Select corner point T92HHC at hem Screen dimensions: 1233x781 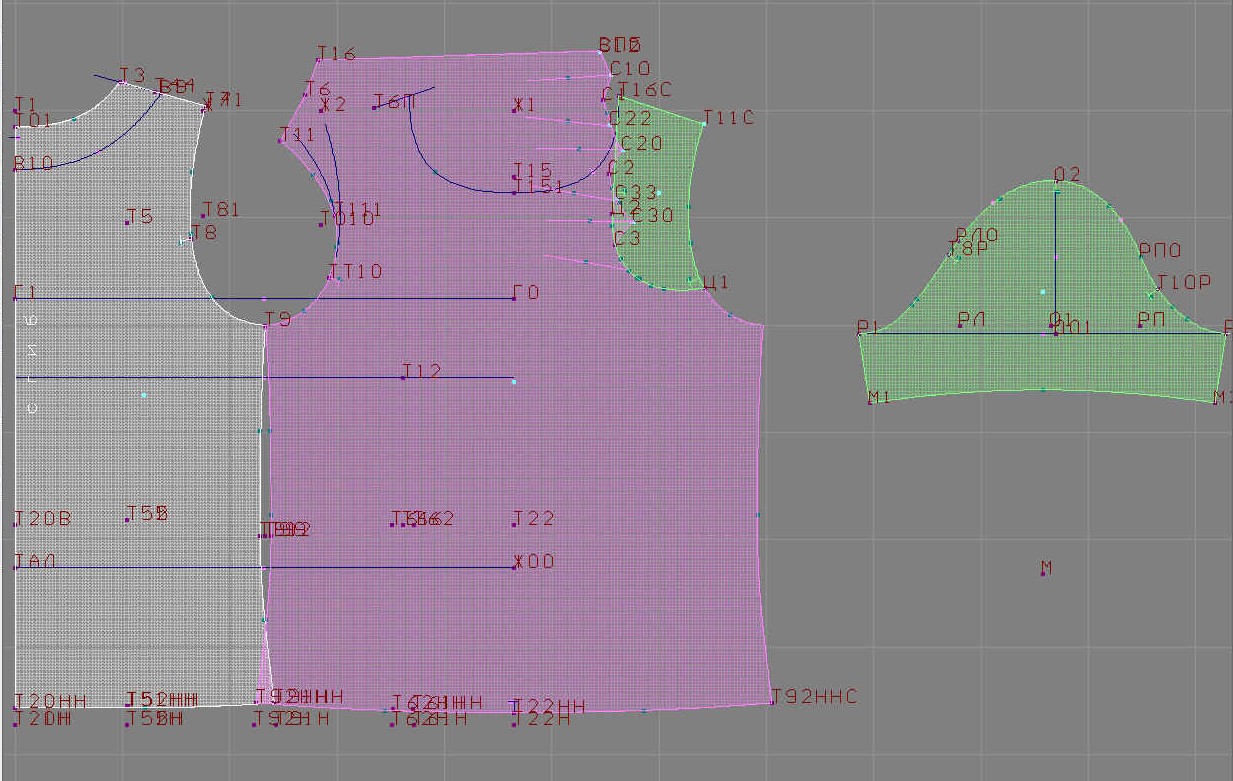coord(773,702)
